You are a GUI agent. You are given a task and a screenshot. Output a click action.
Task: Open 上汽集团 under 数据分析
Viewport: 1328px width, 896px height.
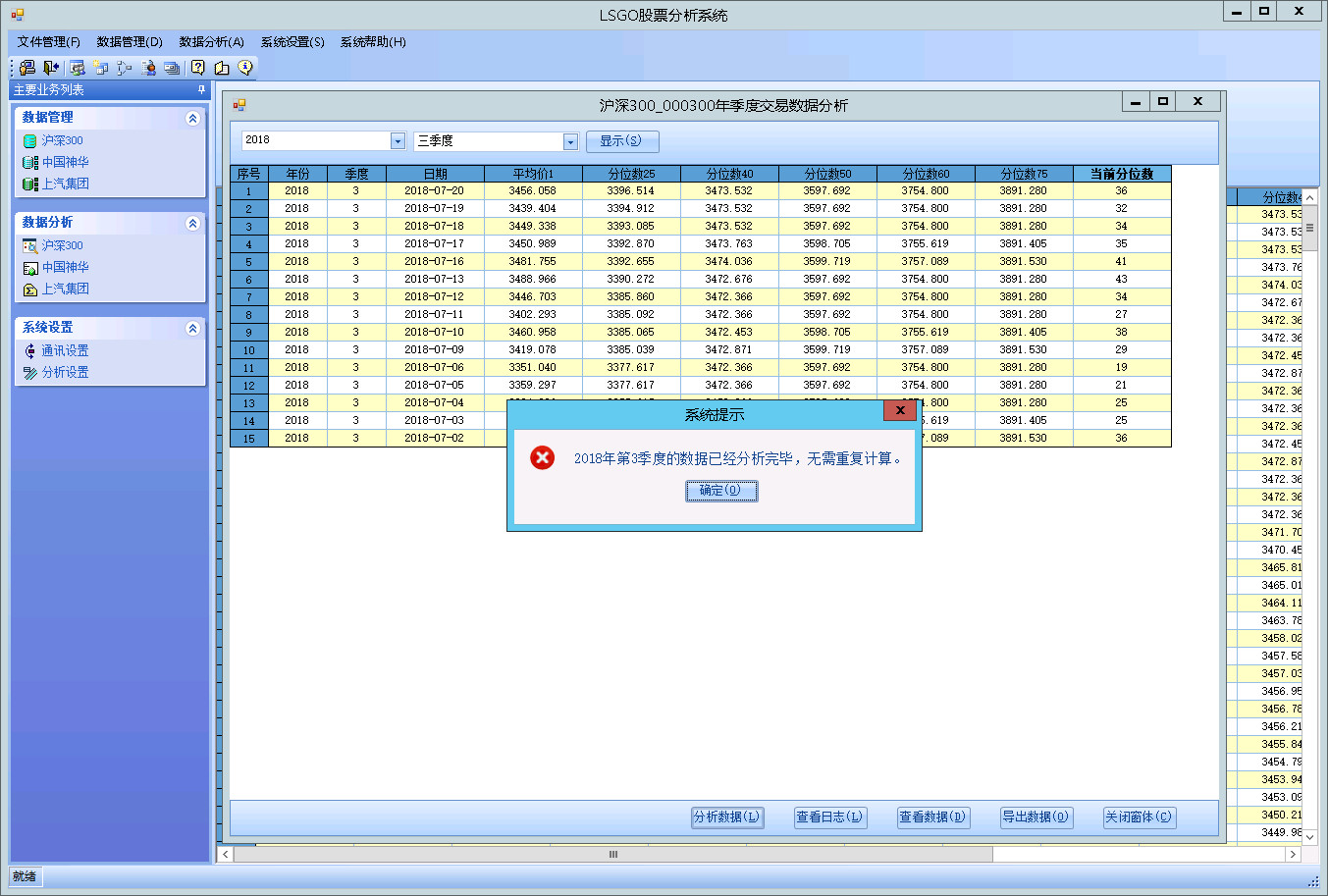point(65,289)
